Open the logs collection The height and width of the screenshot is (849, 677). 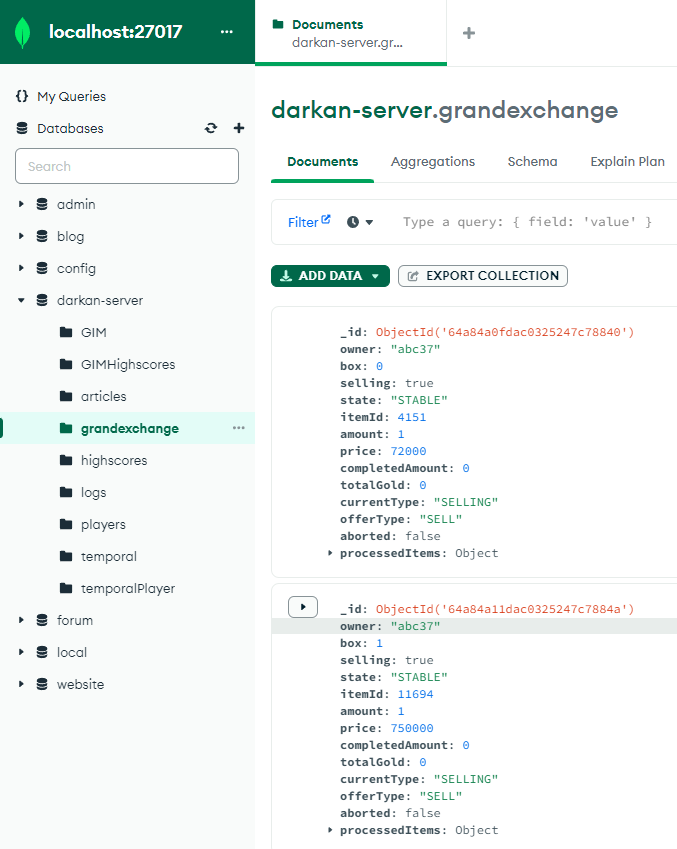(94, 493)
